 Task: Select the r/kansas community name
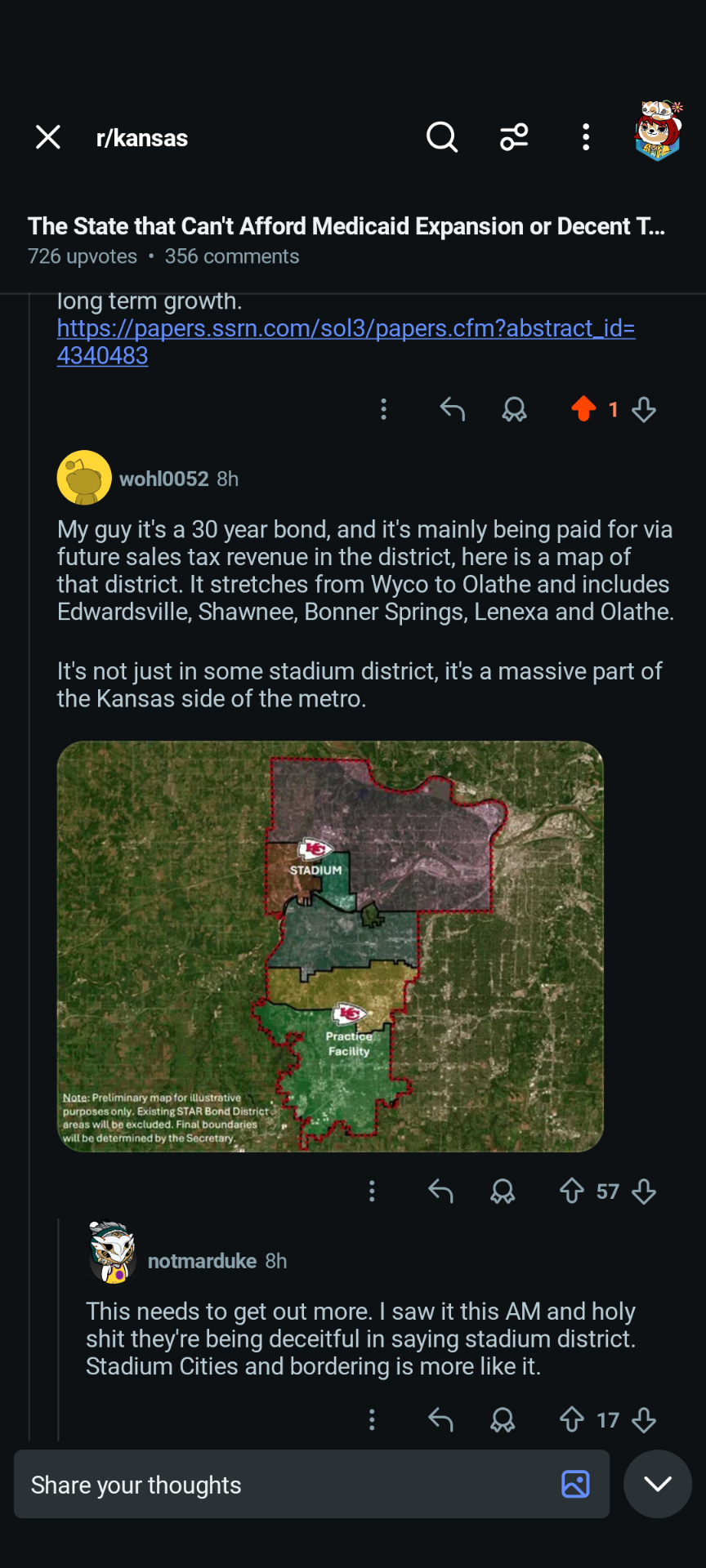[x=141, y=137]
